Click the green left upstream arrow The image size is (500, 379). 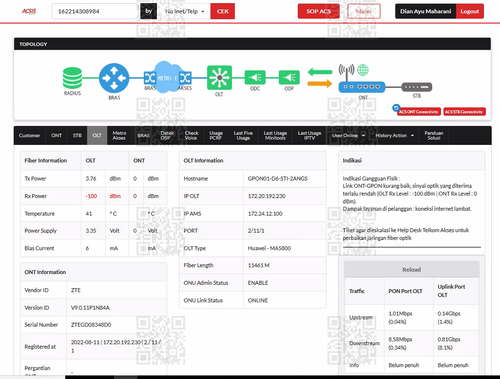pyautogui.click(x=320, y=72)
